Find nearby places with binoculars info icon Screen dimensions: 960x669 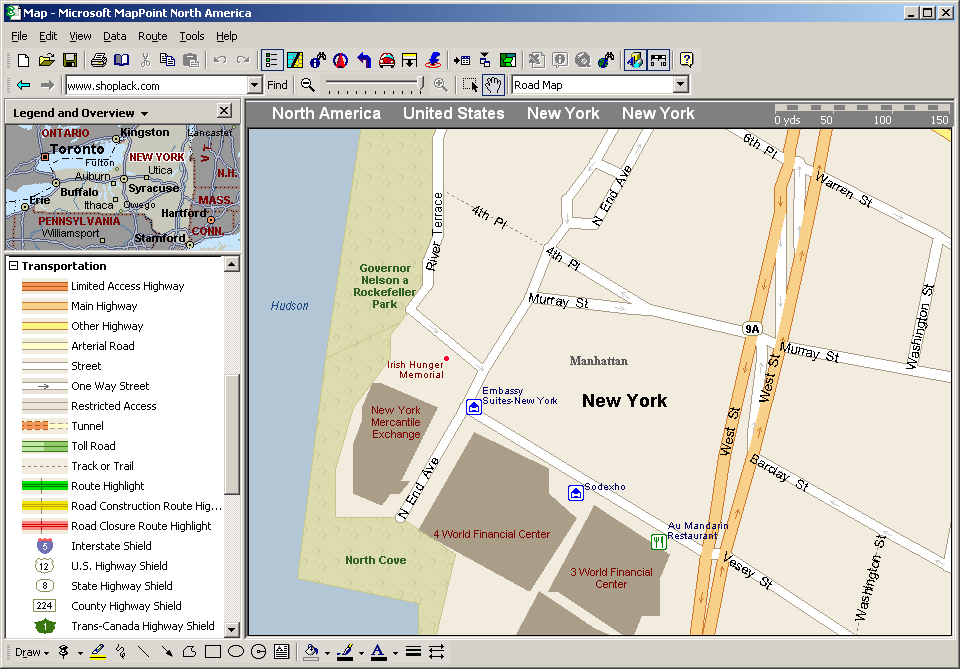(318, 60)
